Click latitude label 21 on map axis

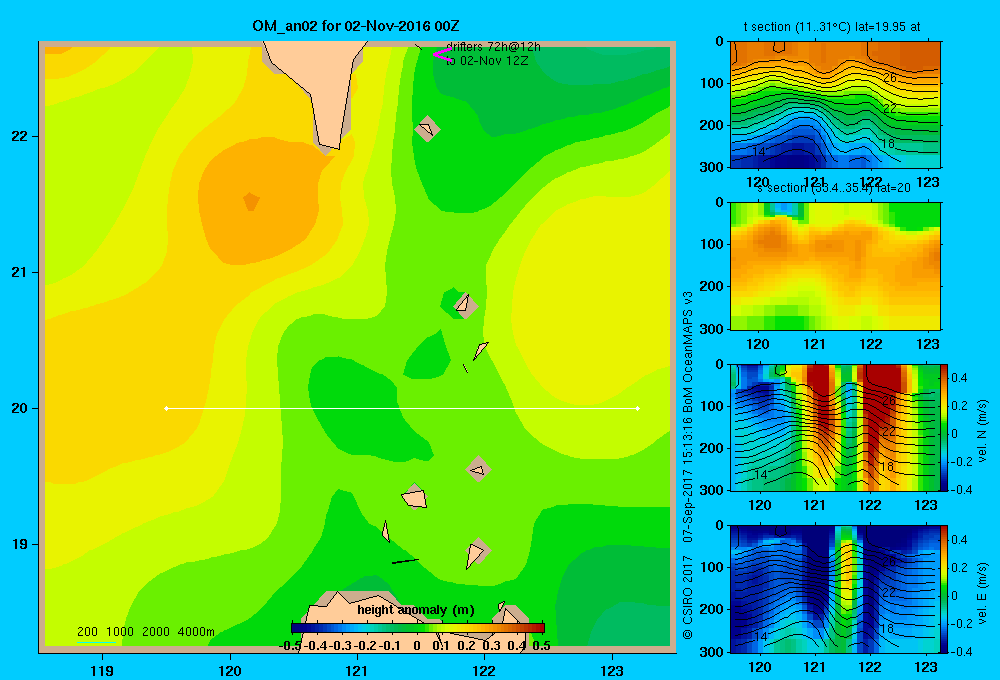coord(20,272)
